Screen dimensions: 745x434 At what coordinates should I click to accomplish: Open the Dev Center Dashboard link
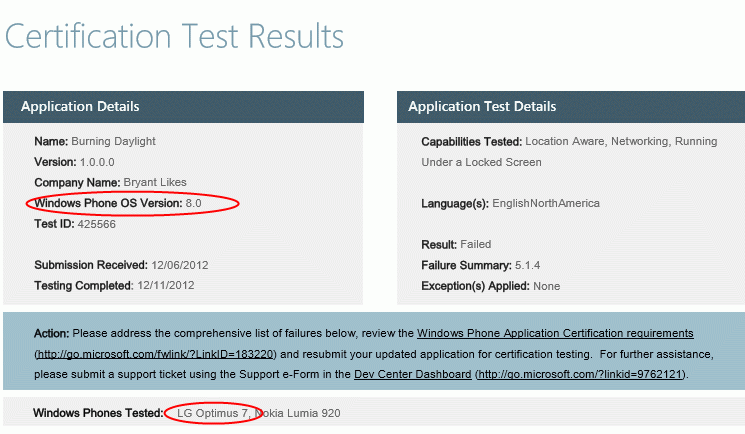point(412,375)
